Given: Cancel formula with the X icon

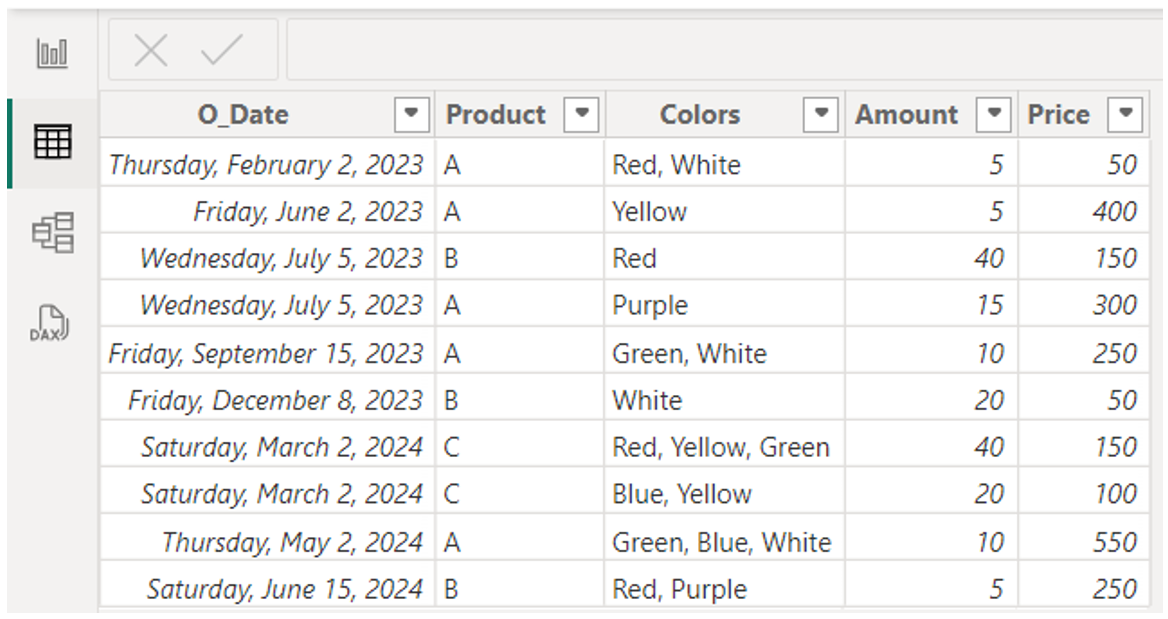Looking at the screenshot, I should (x=150, y=51).
